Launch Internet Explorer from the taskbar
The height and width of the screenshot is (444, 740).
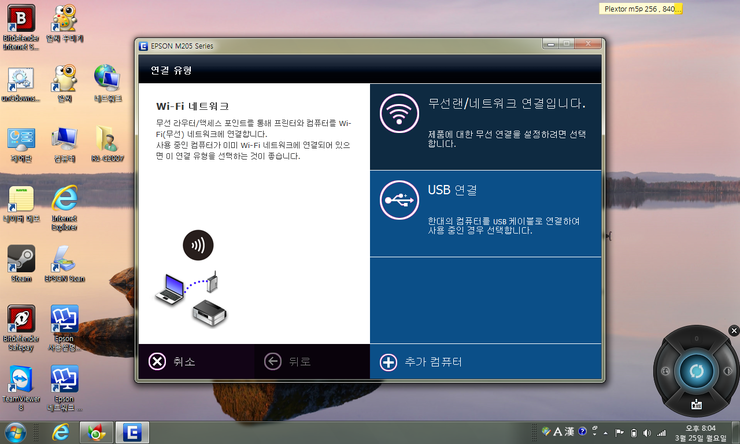pyautogui.click(x=61, y=431)
